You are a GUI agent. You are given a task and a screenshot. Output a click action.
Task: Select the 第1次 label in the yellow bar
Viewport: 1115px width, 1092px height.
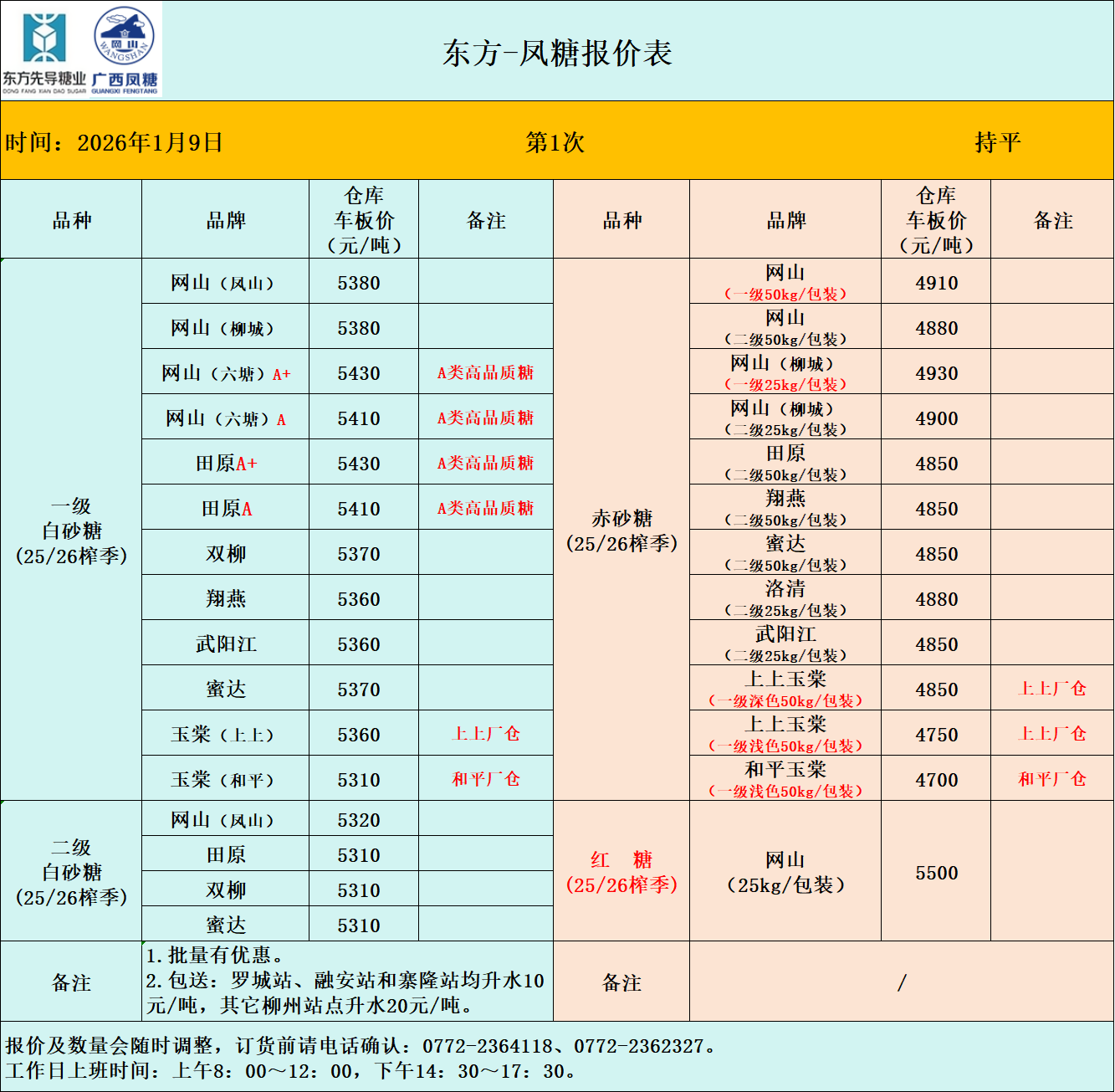click(x=555, y=142)
